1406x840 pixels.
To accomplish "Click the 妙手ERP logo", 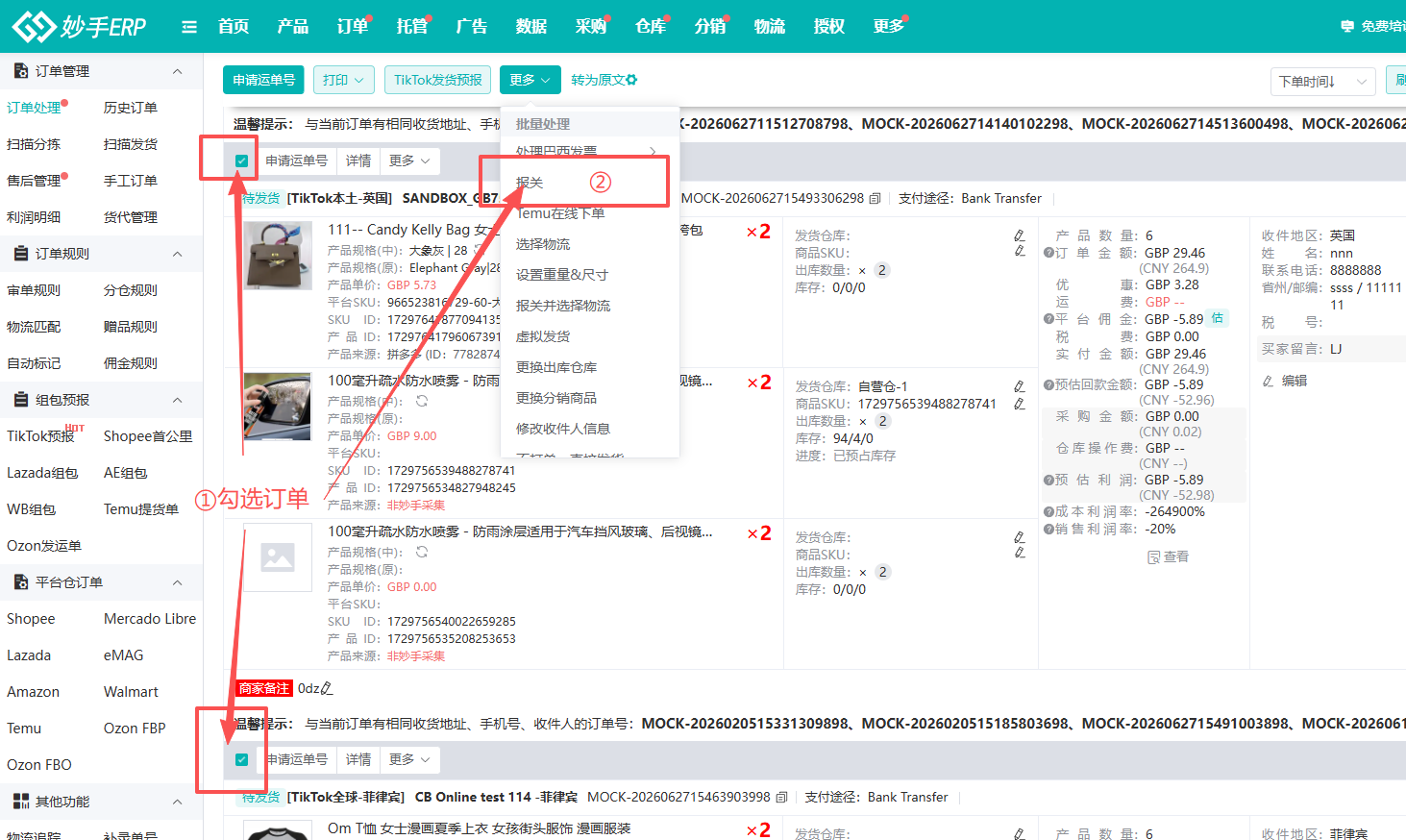I will pos(79,26).
